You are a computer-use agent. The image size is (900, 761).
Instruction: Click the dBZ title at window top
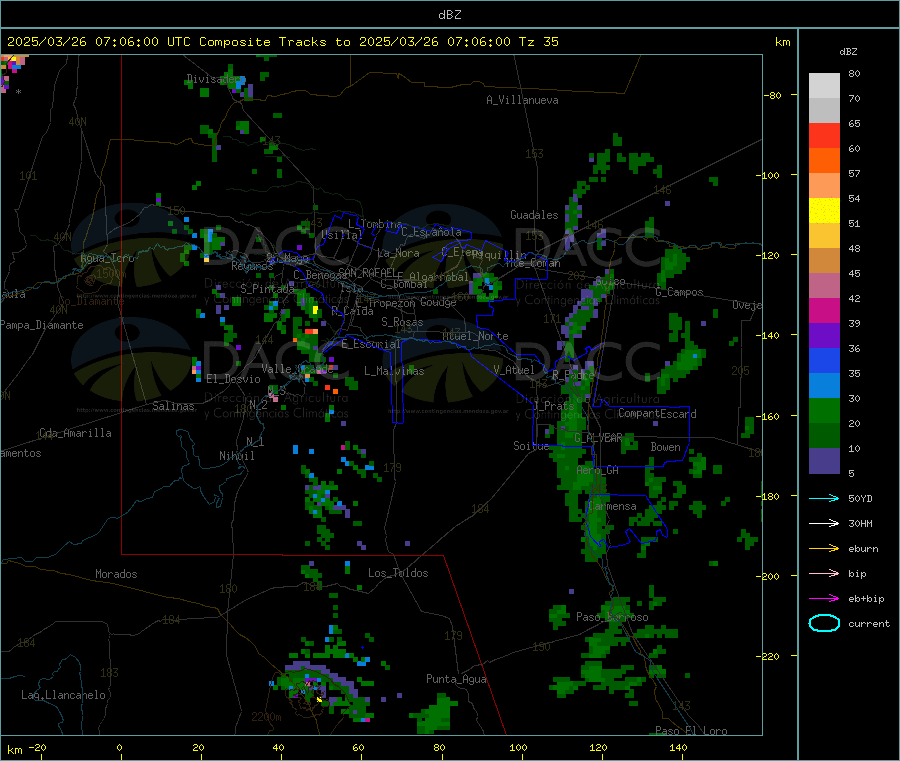click(x=449, y=15)
